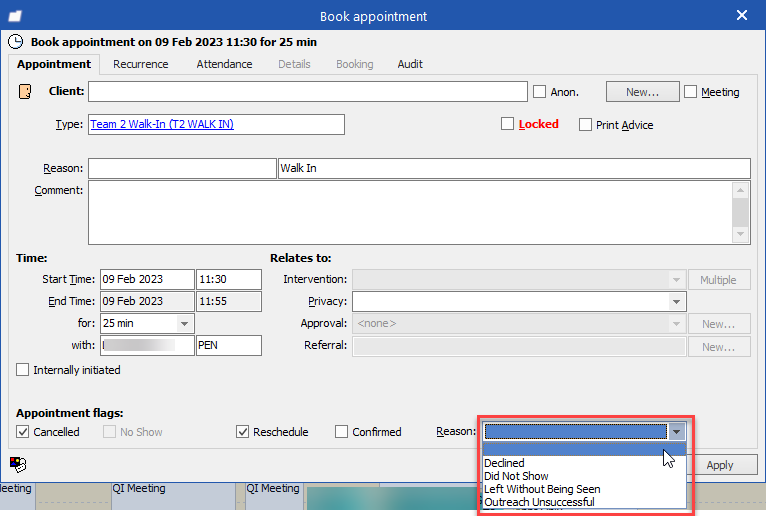Open the Team 2 Walk-In type link
This screenshot has height=516, width=766.
pyautogui.click(x=161, y=124)
